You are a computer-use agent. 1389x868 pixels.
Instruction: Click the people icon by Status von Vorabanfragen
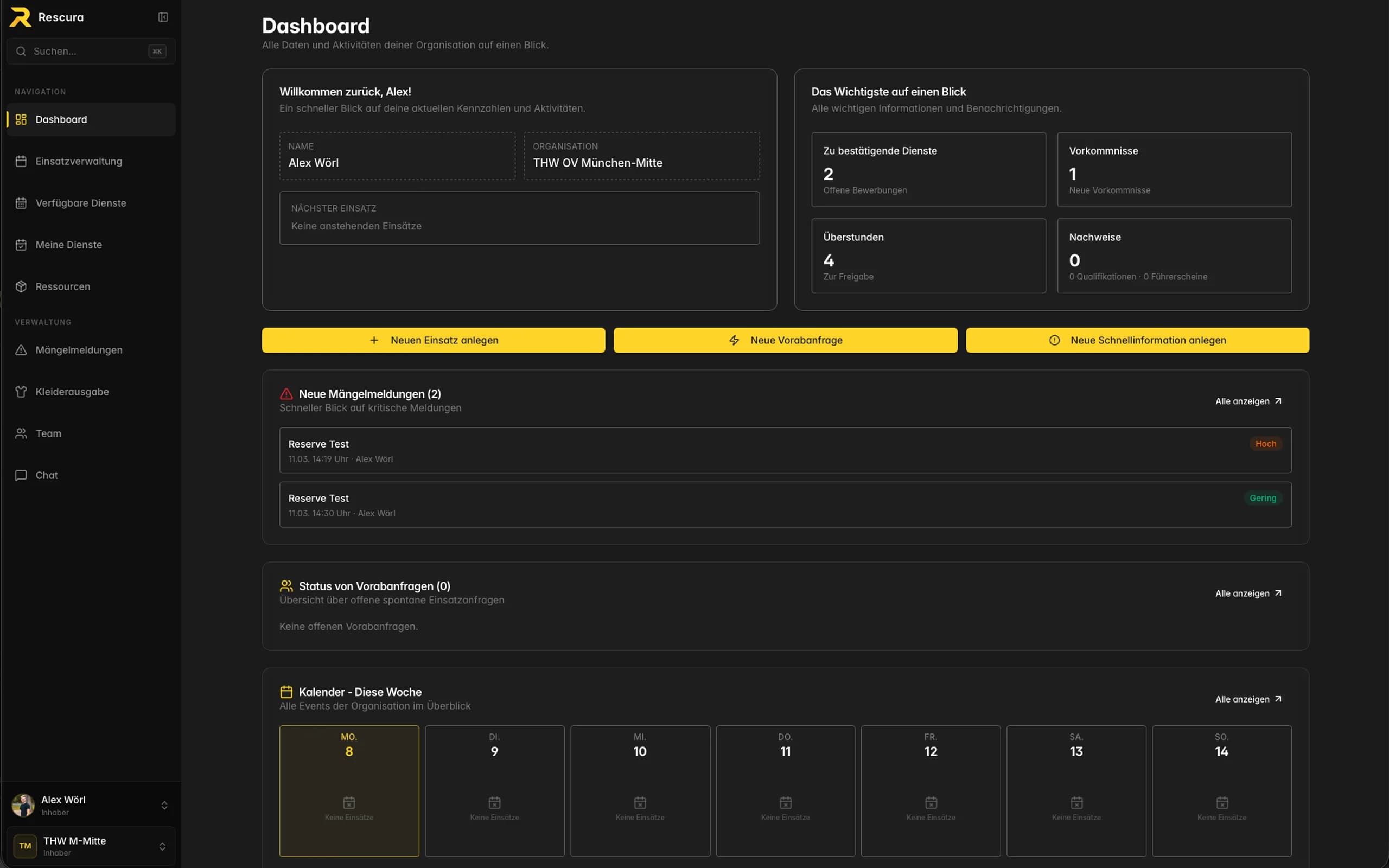(x=286, y=585)
